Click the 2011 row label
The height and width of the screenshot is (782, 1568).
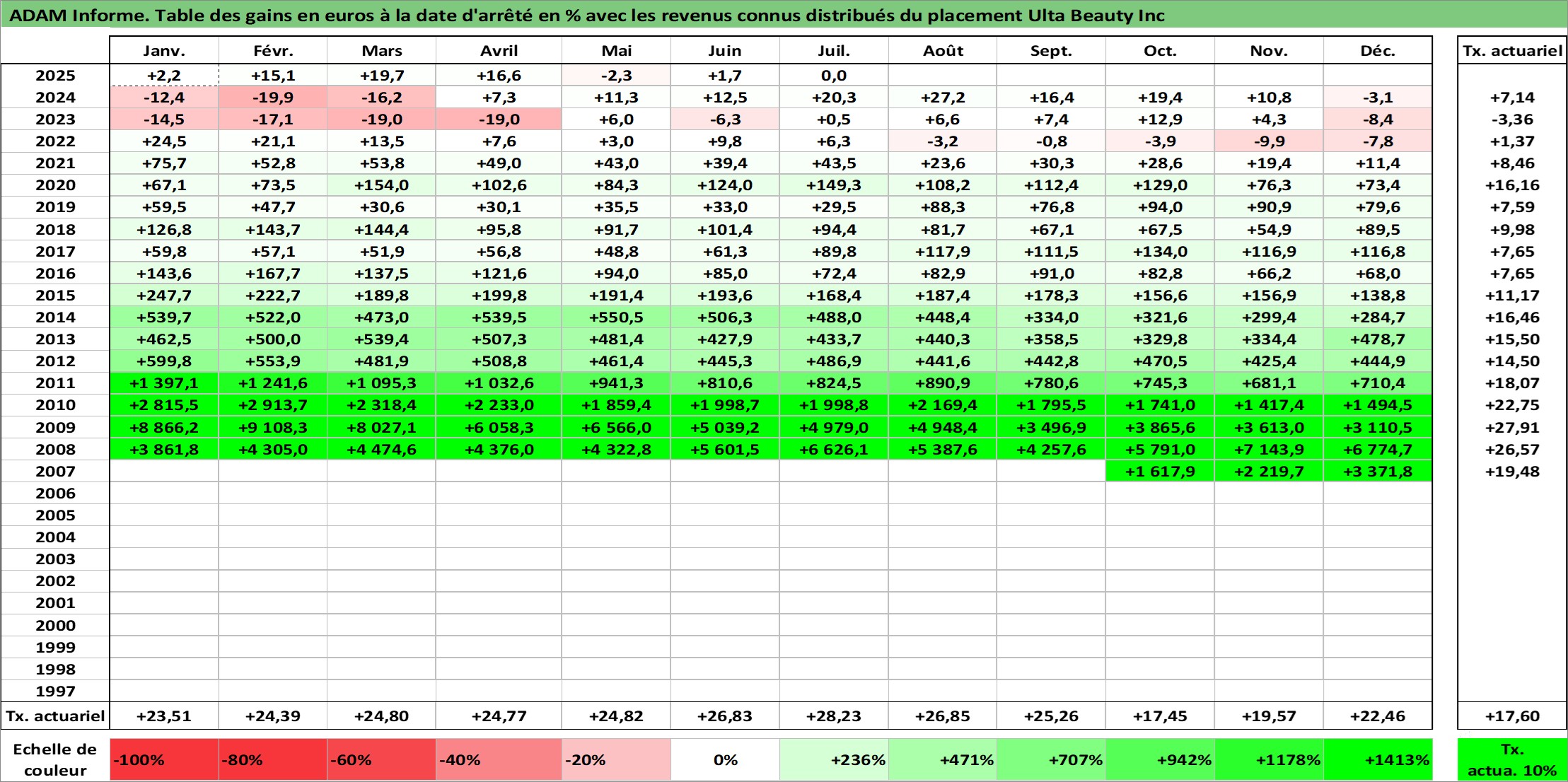pos(55,383)
